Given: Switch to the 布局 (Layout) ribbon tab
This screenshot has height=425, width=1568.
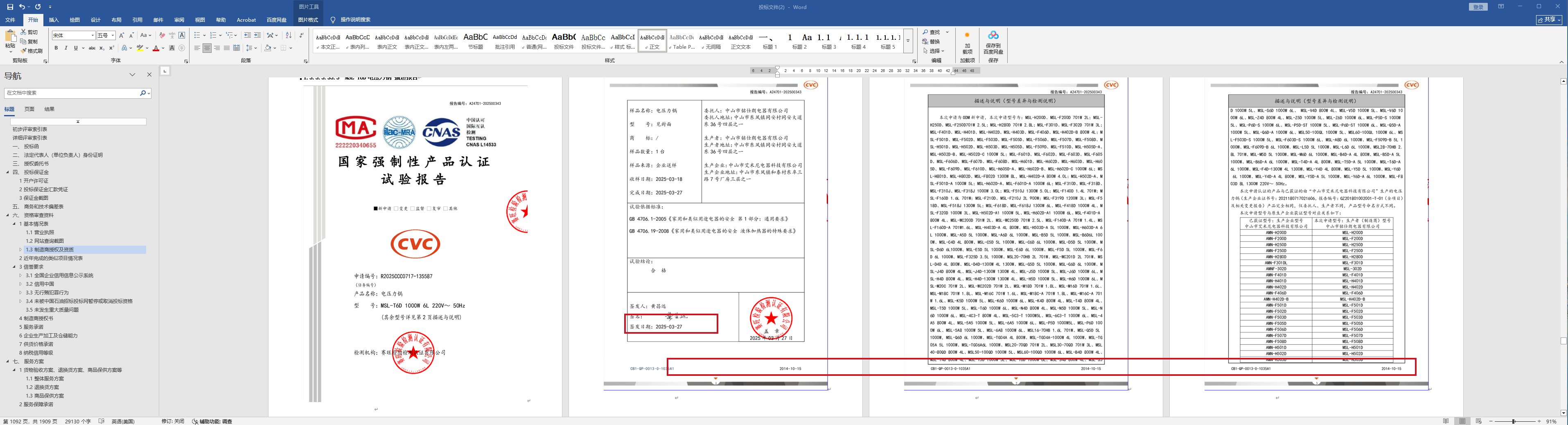Looking at the screenshot, I should tap(116, 20).
